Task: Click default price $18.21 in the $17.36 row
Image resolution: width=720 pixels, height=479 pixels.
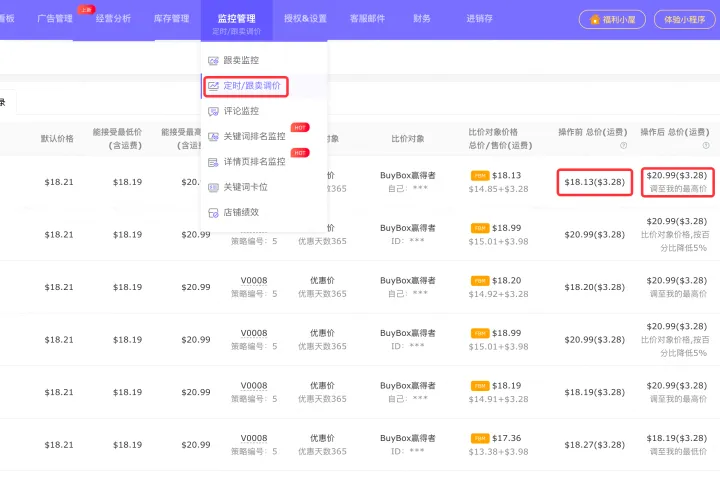Action: pyautogui.click(x=59, y=445)
